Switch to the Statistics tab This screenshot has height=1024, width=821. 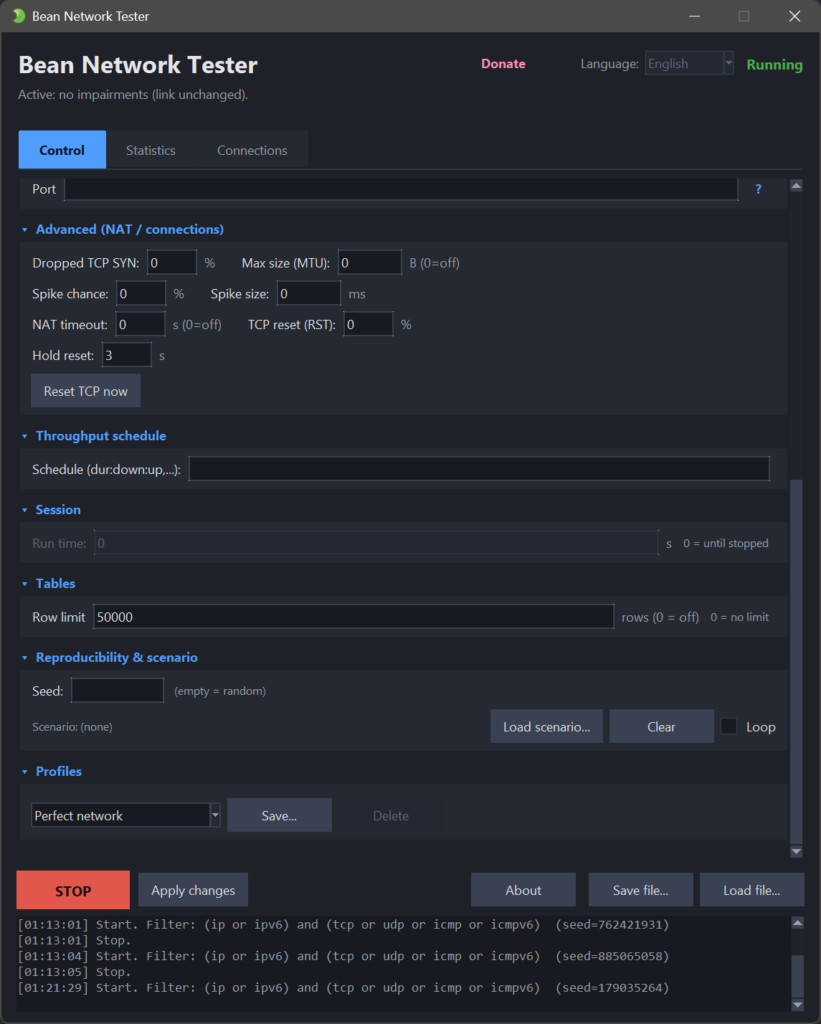point(151,150)
